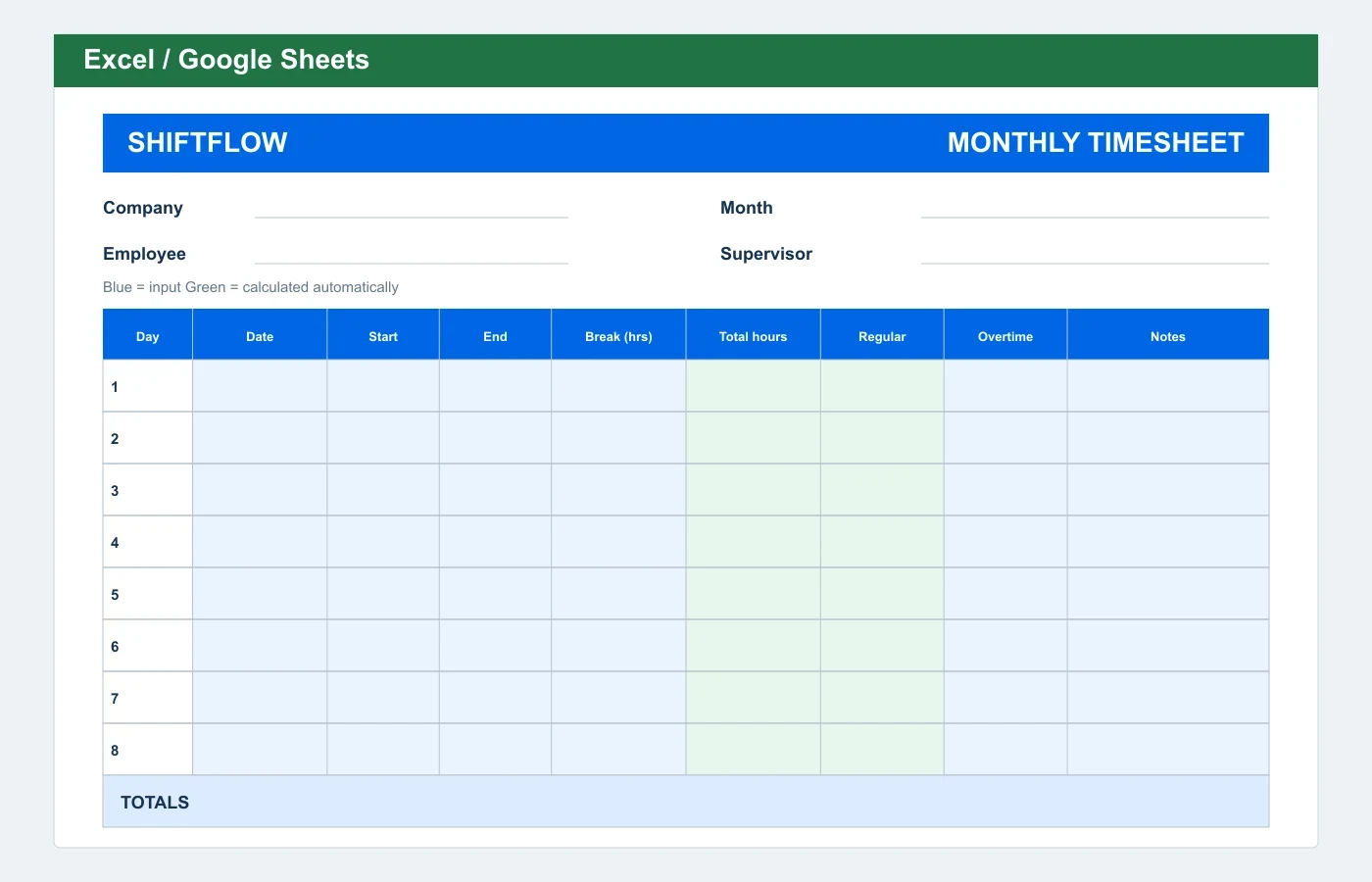Click the Date cell for day 5
1372x882 pixels.
[260, 594]
